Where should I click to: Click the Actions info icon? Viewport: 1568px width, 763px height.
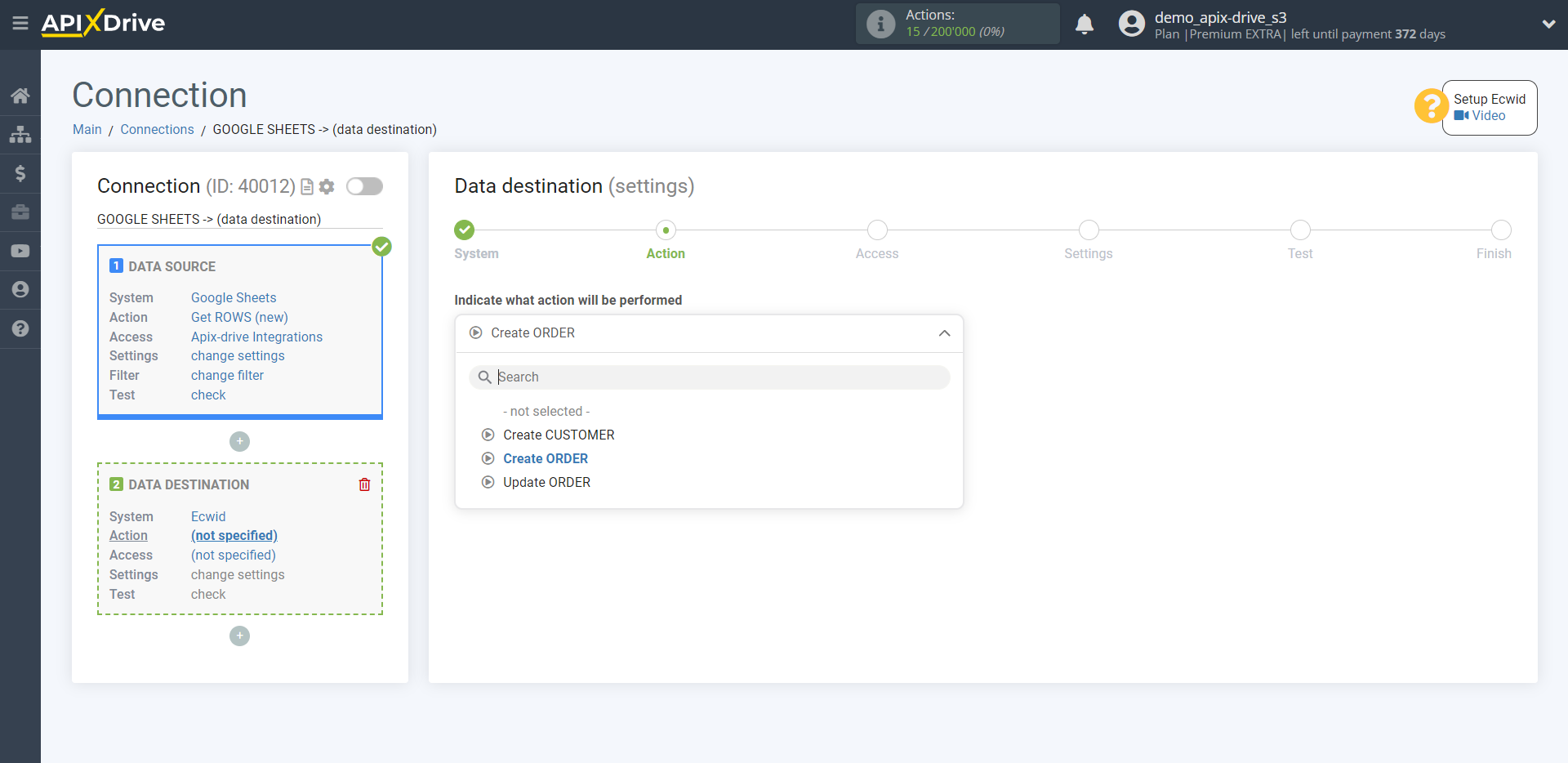[x=880, y=24]
